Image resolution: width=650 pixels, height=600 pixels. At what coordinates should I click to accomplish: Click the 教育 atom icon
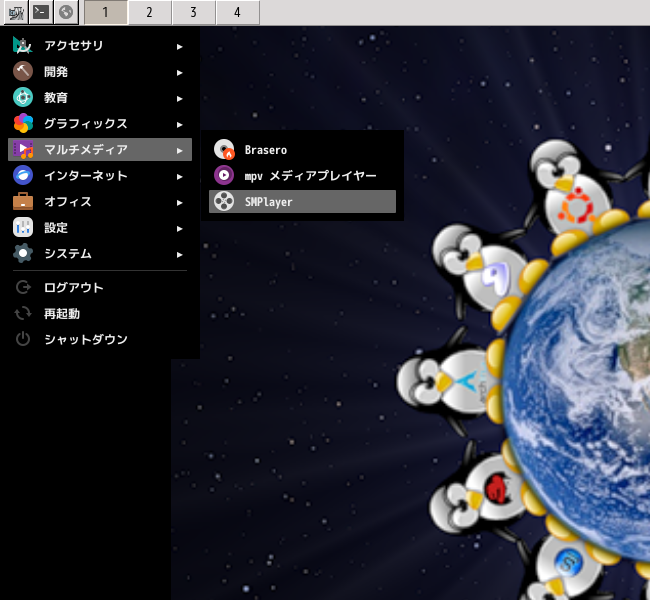point(23,97)
